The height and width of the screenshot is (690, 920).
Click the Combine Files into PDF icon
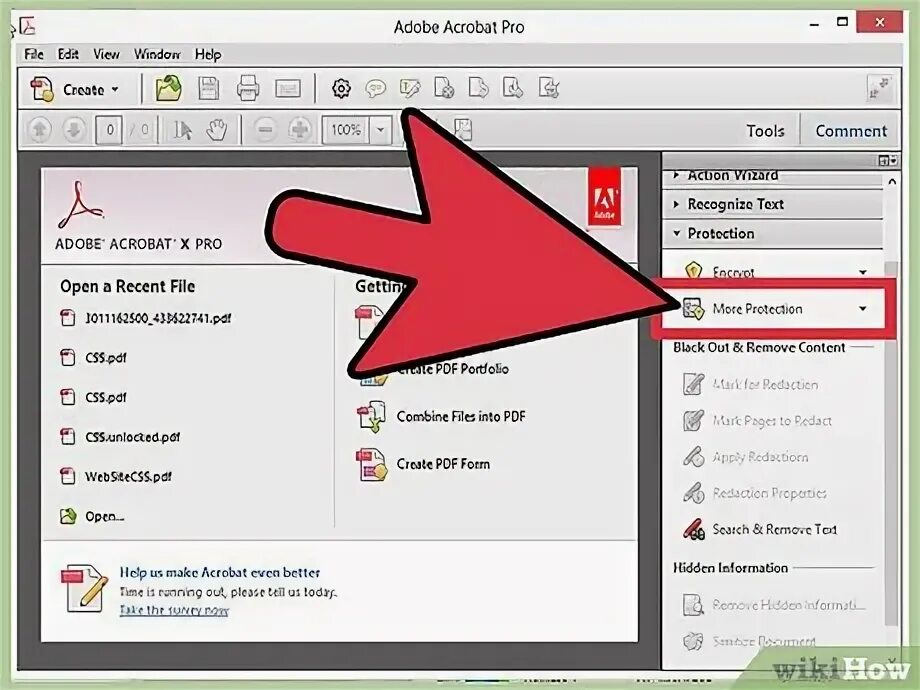pos(371,417)
